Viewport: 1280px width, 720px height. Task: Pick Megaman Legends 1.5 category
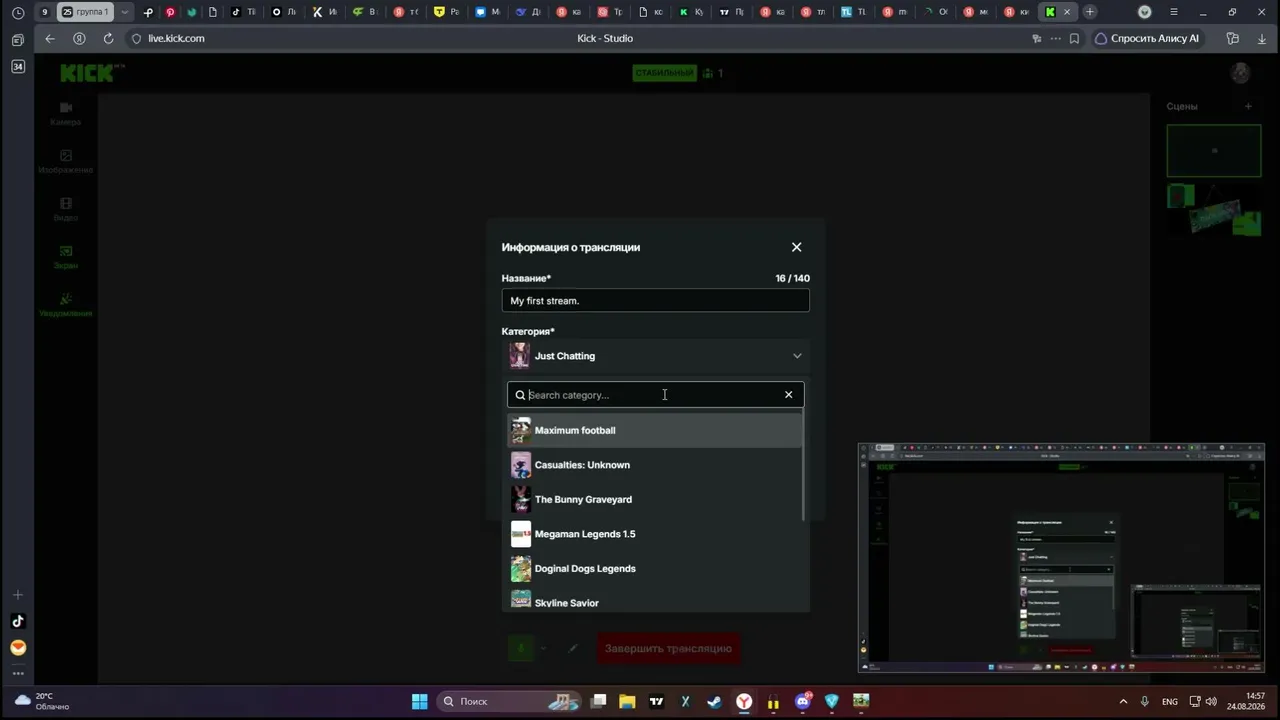coord(655,534)
